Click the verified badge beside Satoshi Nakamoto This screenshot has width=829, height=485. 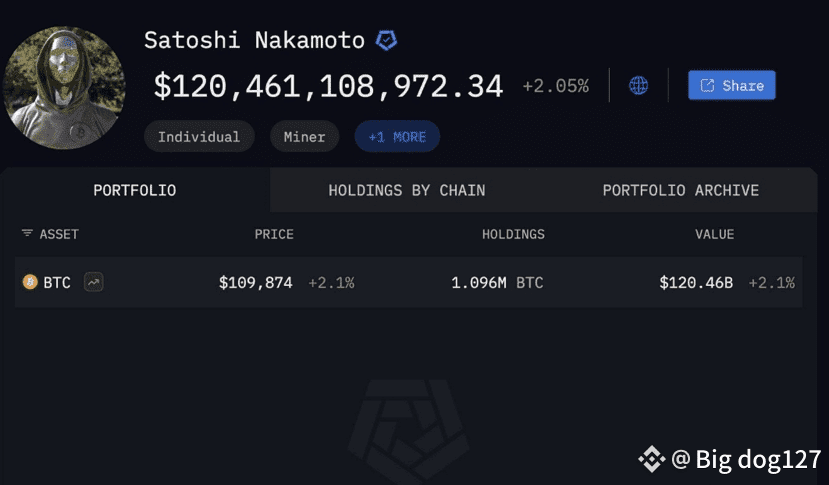(x=386, y=41)
